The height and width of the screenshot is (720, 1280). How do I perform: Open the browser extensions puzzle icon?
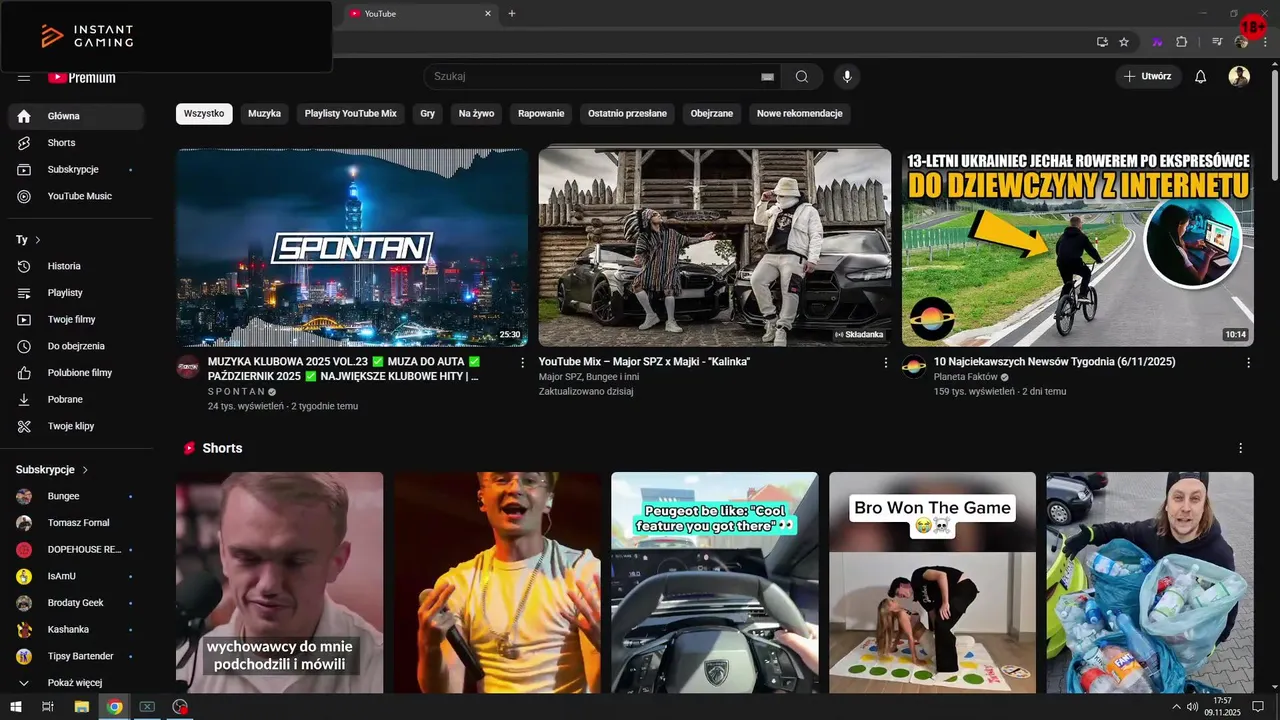coord(1181,42)
